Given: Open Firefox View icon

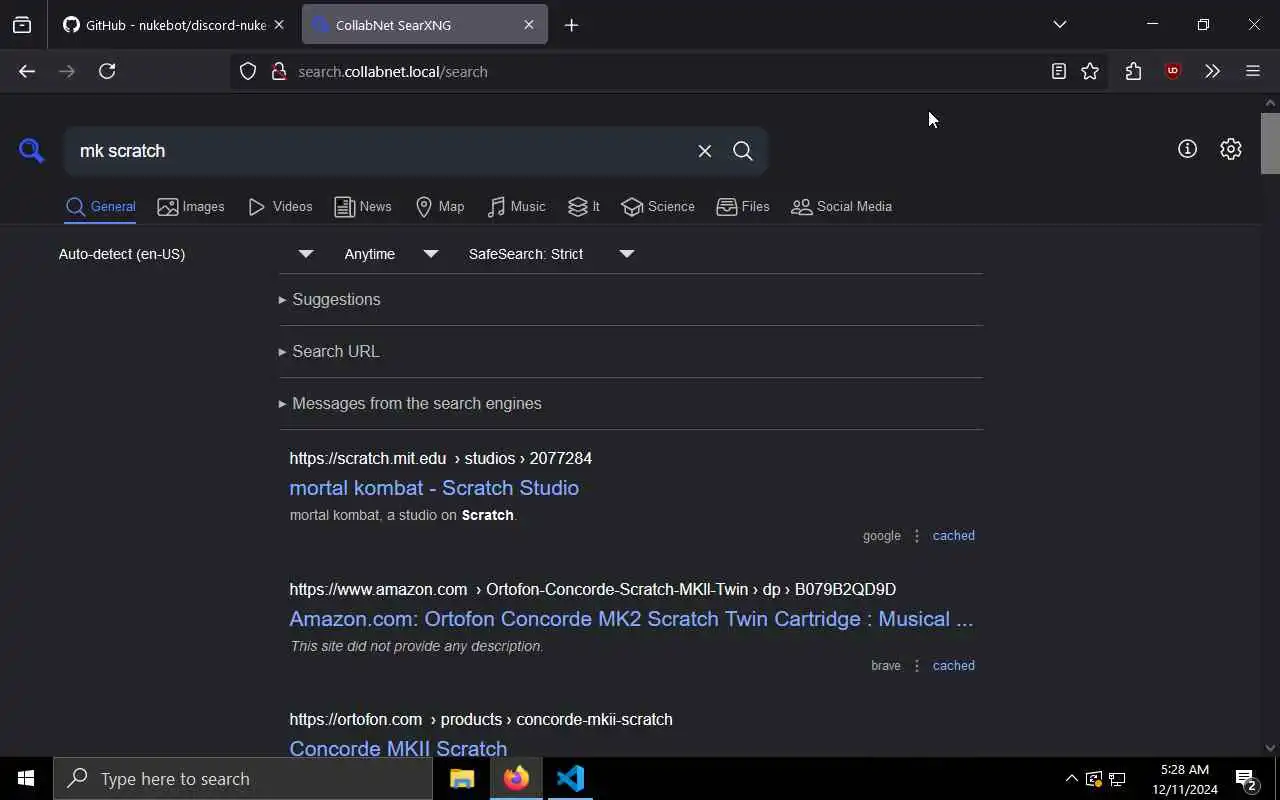Looking at the screenshot, I should click(x=22, y=25).
